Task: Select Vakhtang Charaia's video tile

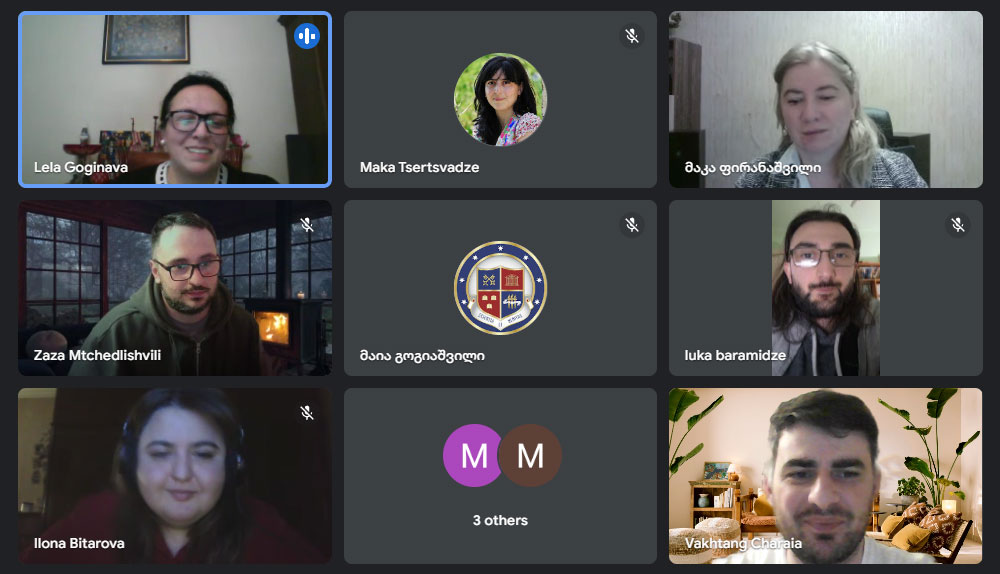Action: (826, 476)
